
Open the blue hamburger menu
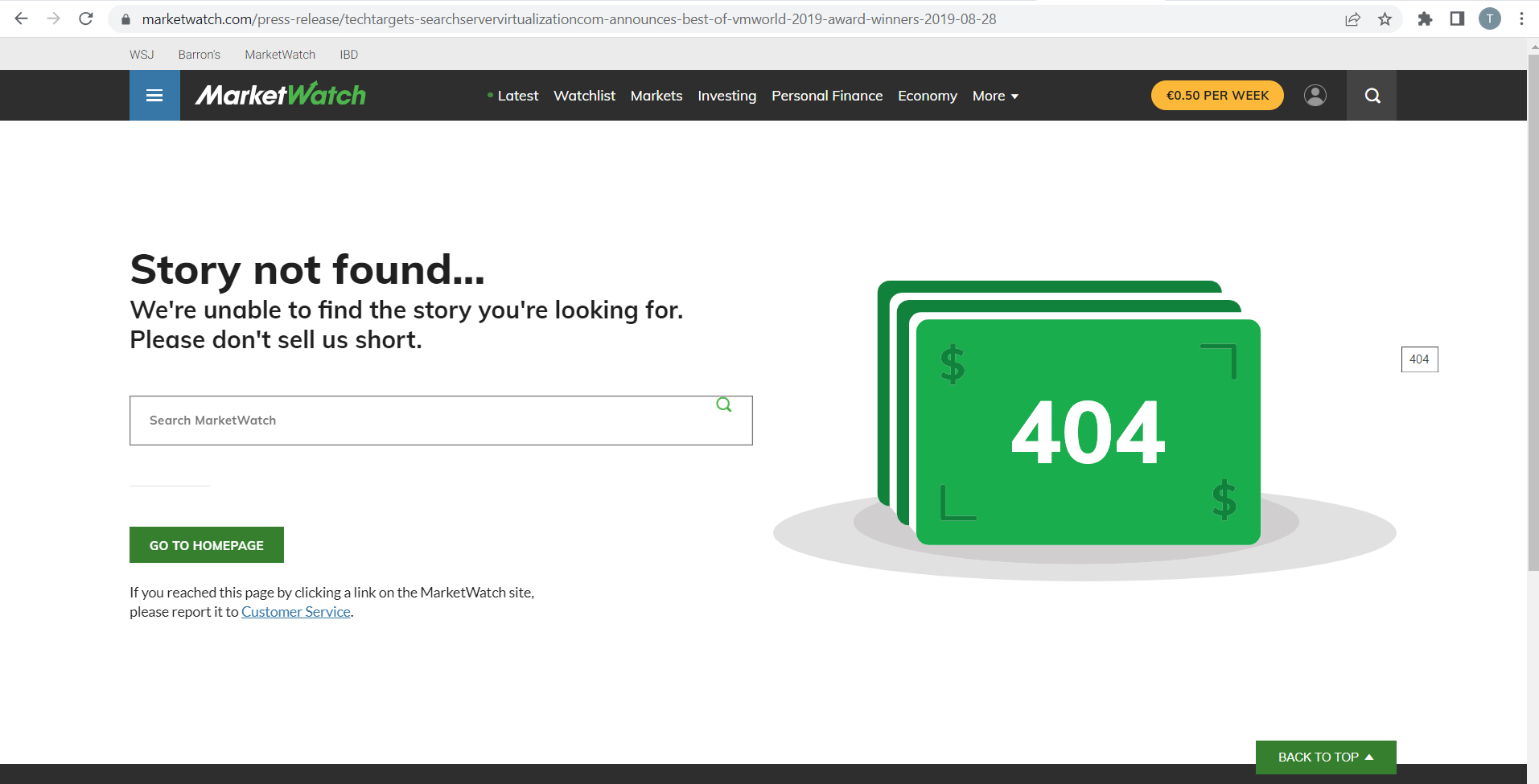(x=154, y=95)
